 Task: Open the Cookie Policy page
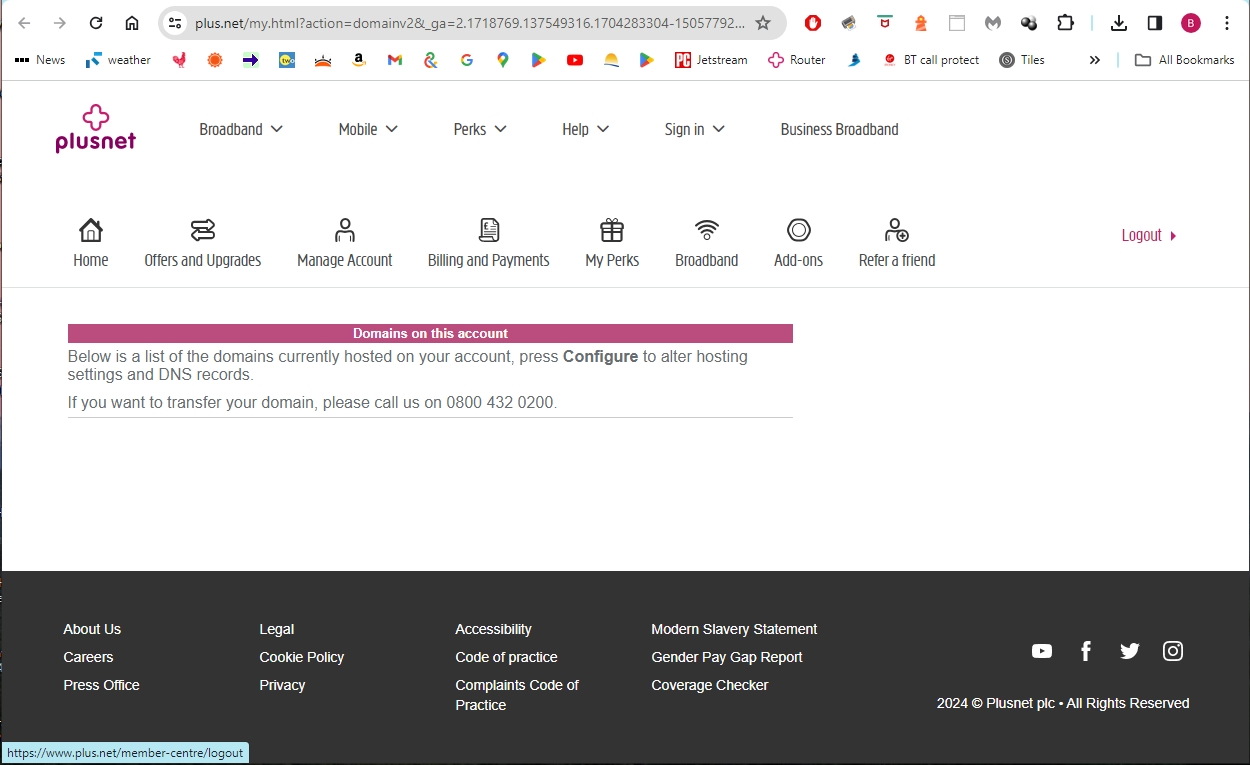[x=301, y=657]
